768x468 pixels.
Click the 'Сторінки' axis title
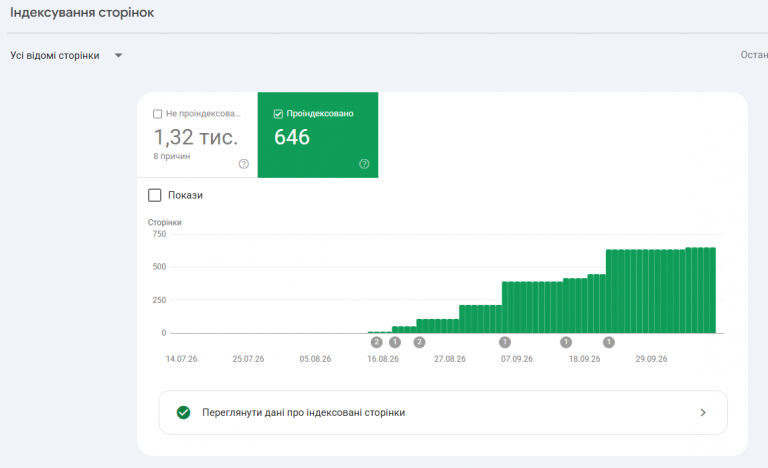click(165, 222)
